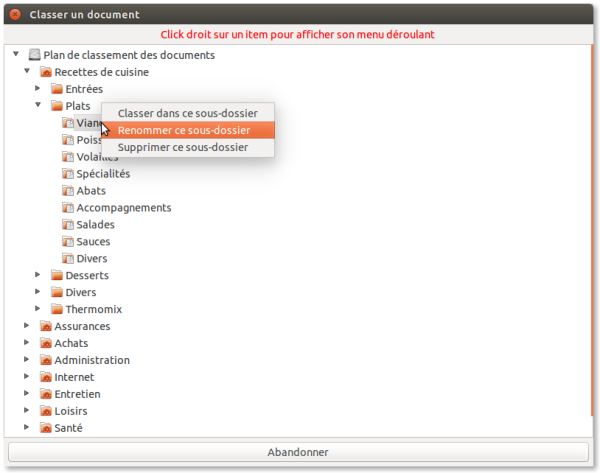Expand the Administration category

(27, 360)
